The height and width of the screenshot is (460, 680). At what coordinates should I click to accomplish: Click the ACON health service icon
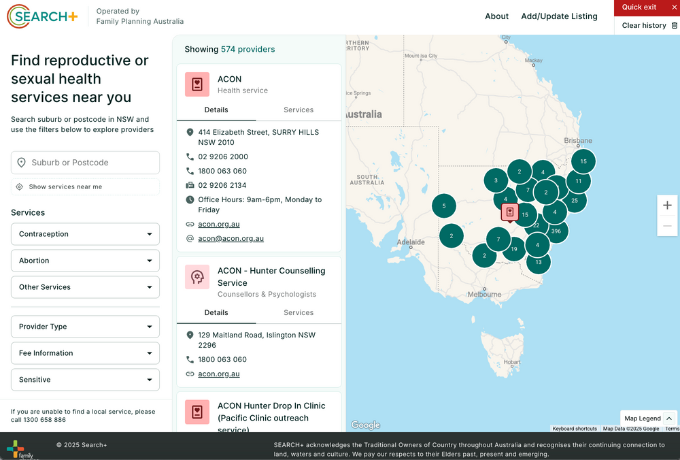pyautogui.click(x=197, y=84)
